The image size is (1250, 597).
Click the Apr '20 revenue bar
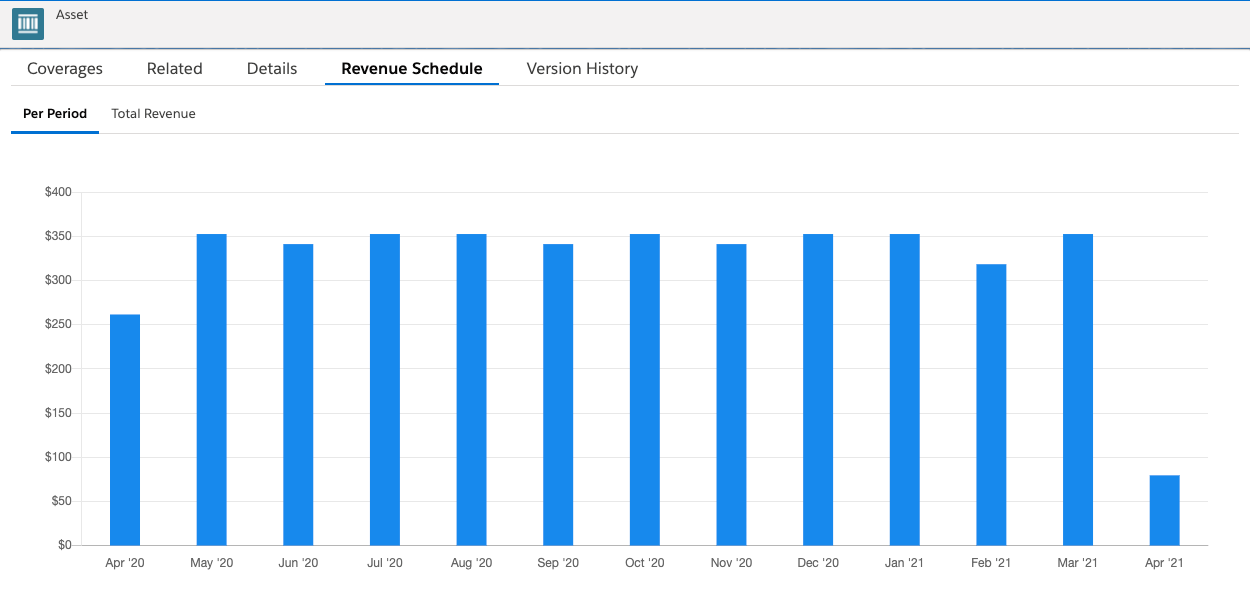coord(125,430)
